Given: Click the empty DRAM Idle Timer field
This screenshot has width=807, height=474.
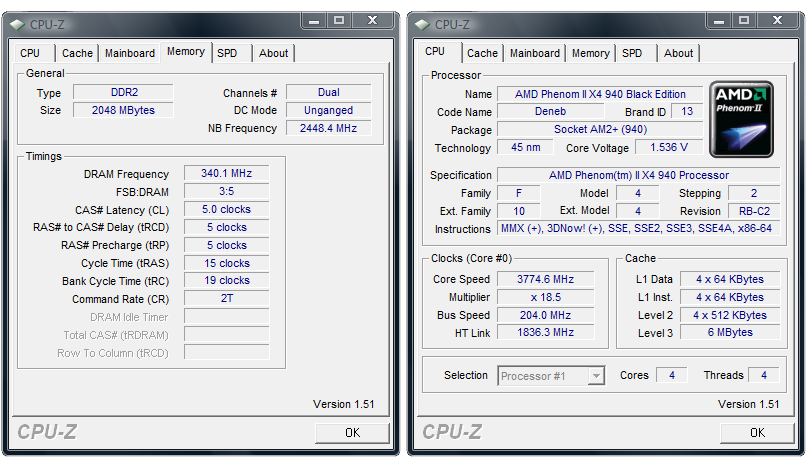Looking at the screenshot, I should coord(226,317).
